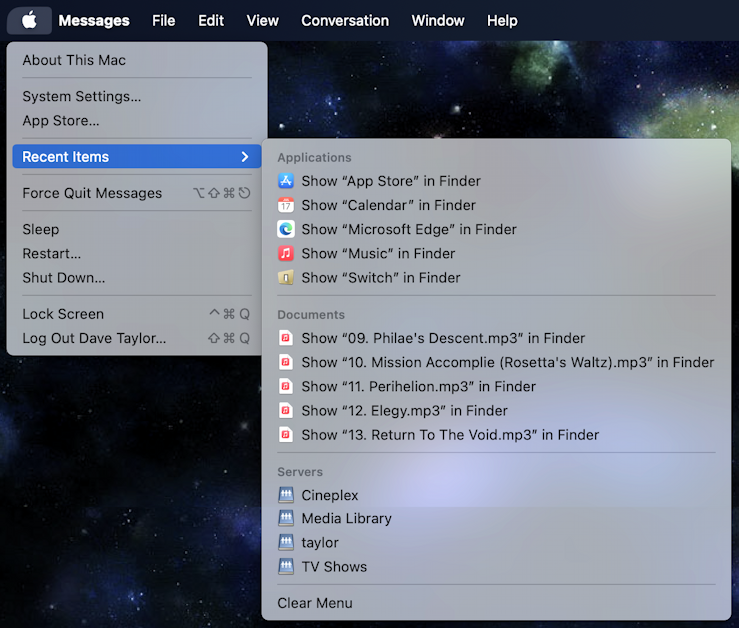Click the Cineplex server name
739x628 pixels.
[330, 495]
